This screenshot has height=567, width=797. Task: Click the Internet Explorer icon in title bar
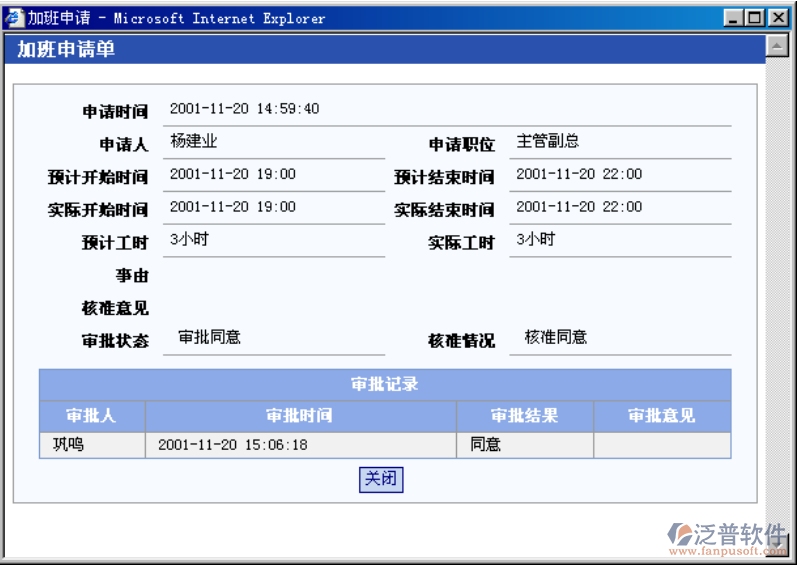(x=14, y=18)
